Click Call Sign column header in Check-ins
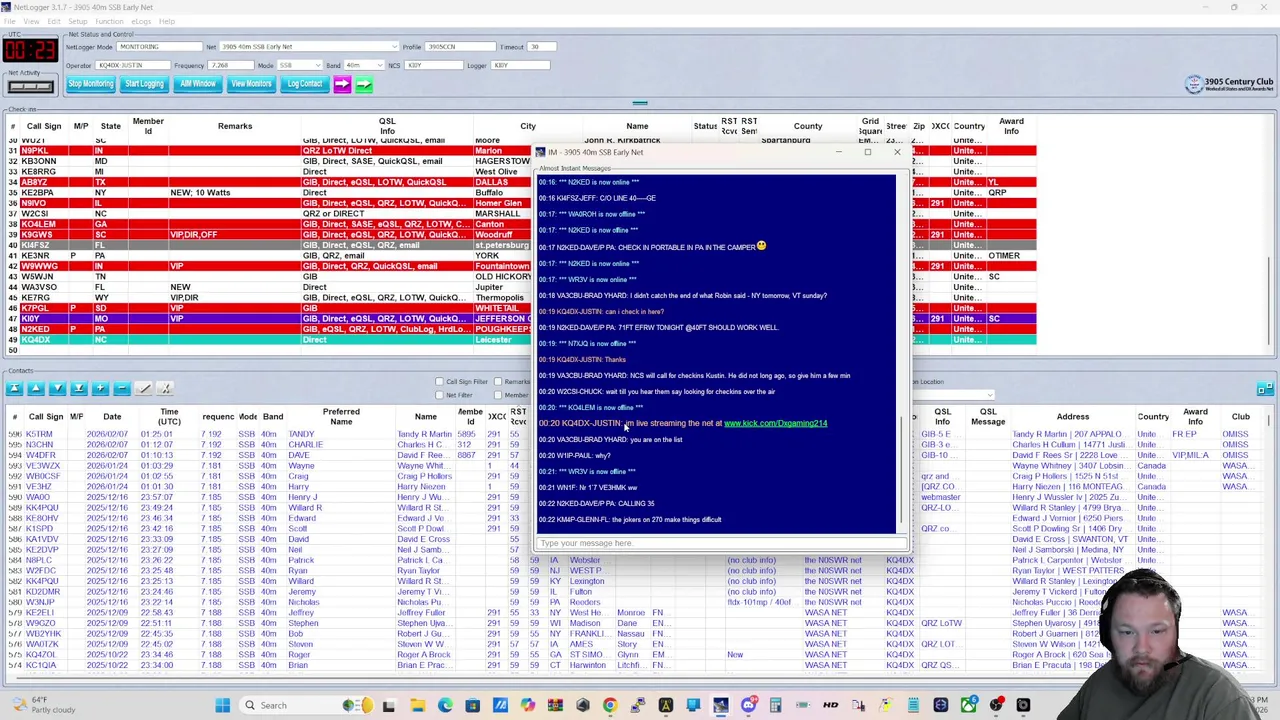The height and width of the screenshot is (720, 1280). pos(44,126)
